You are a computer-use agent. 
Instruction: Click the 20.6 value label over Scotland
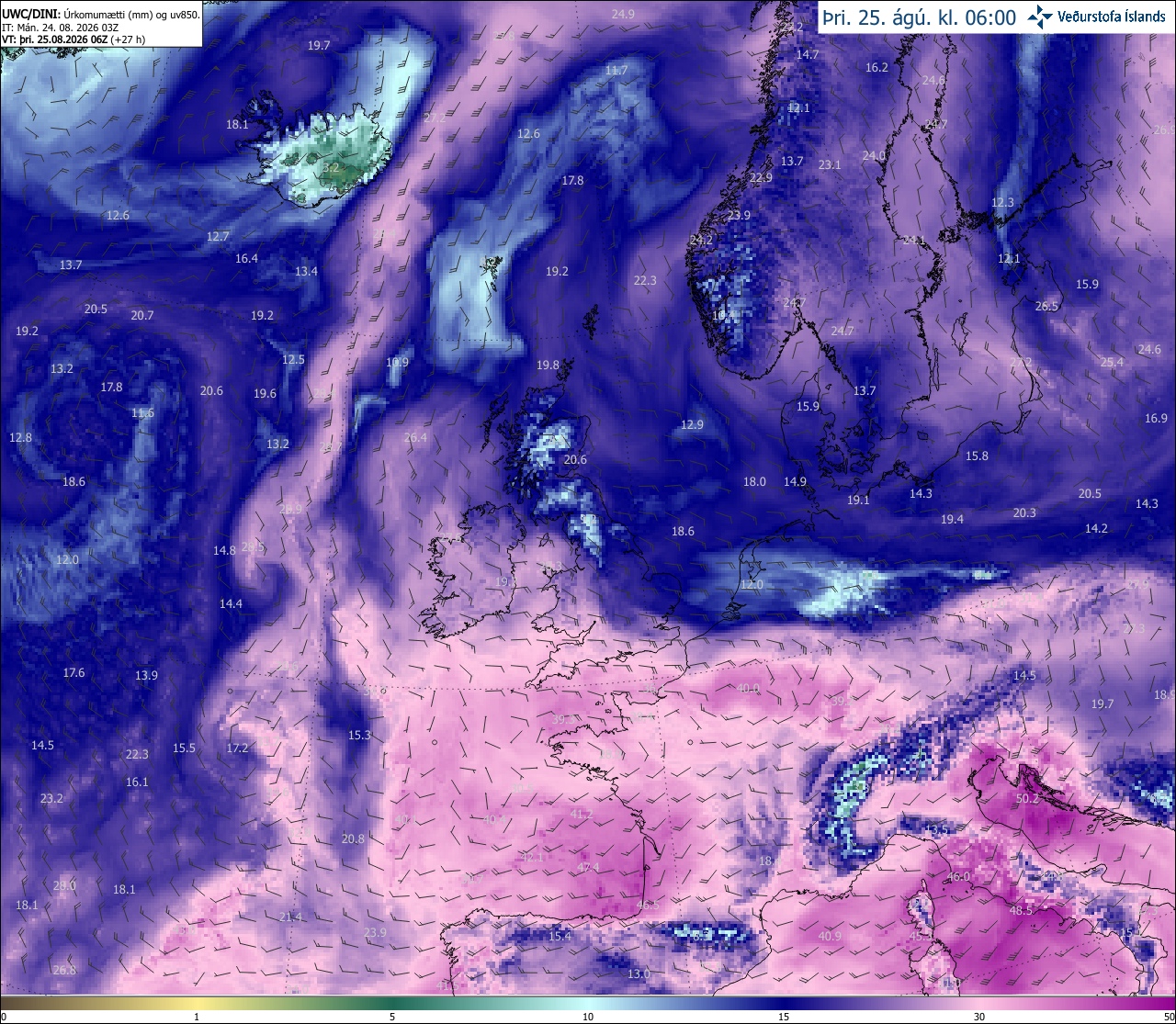pyautogui.click(x=575, y=460)
